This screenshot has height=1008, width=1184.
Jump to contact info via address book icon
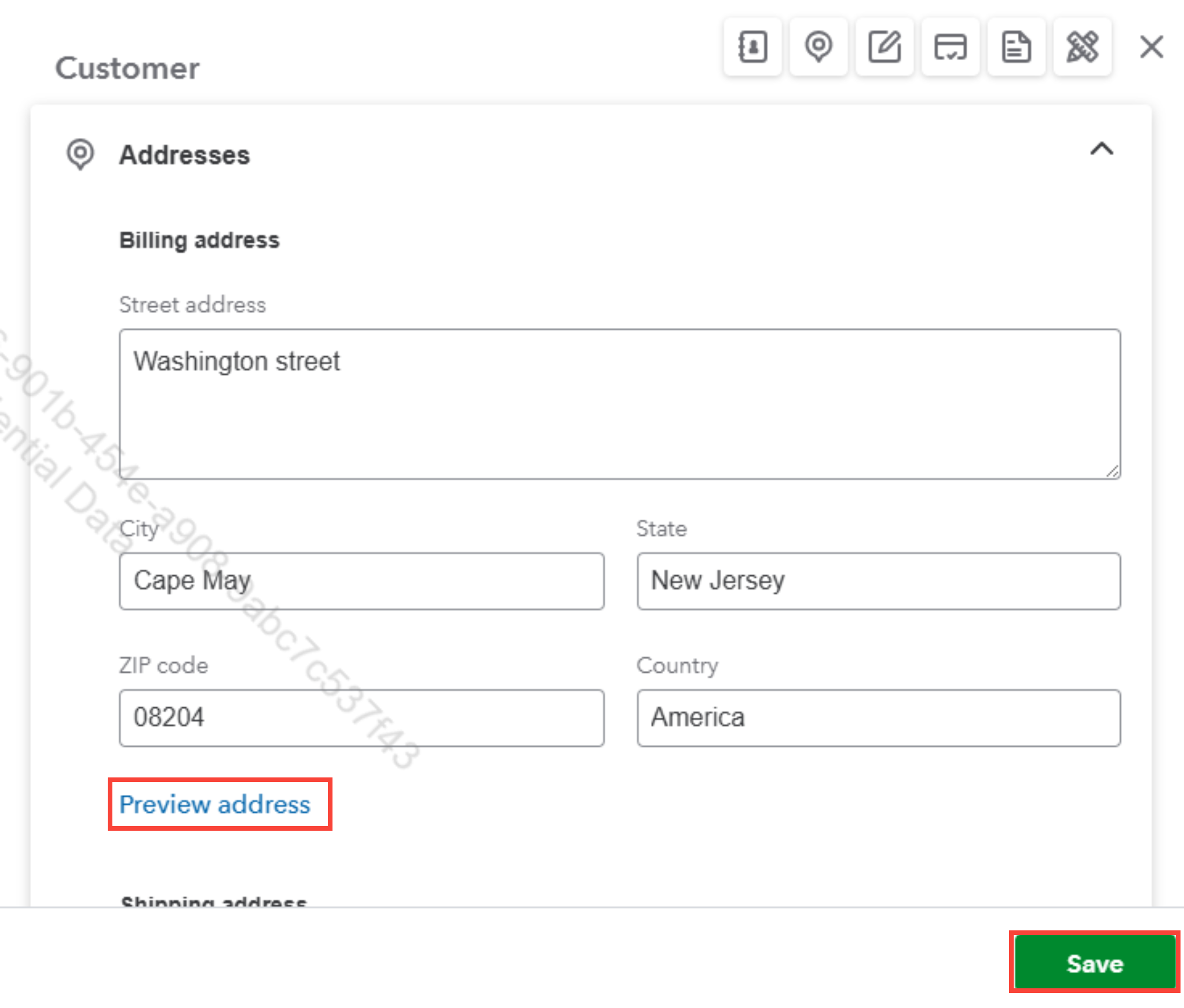(752, 47)
